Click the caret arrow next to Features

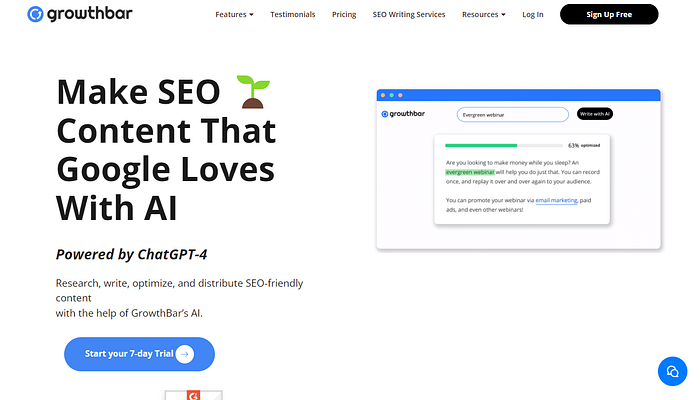(251, 15)
